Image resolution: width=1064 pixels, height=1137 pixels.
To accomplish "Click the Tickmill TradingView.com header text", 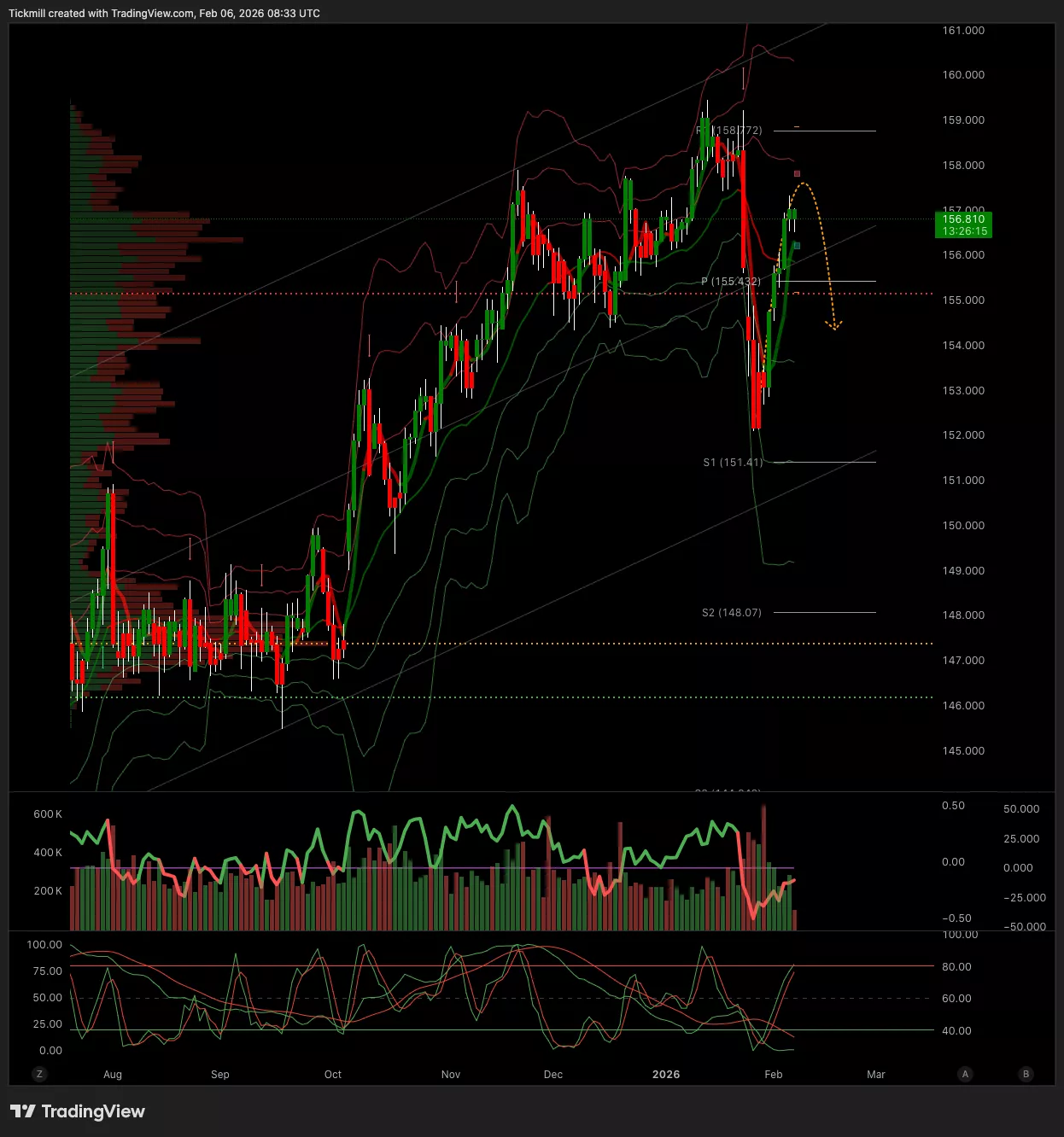I will 164,14.
